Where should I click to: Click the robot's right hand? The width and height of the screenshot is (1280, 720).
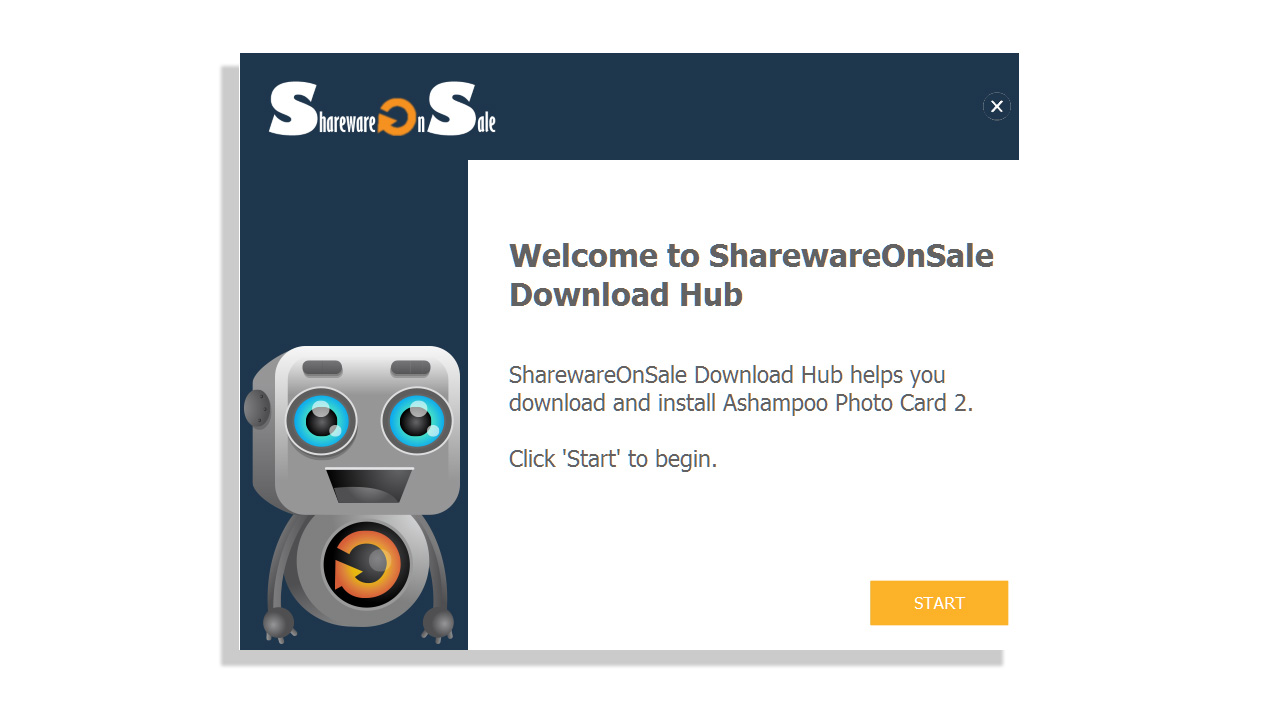pos(439,624)
